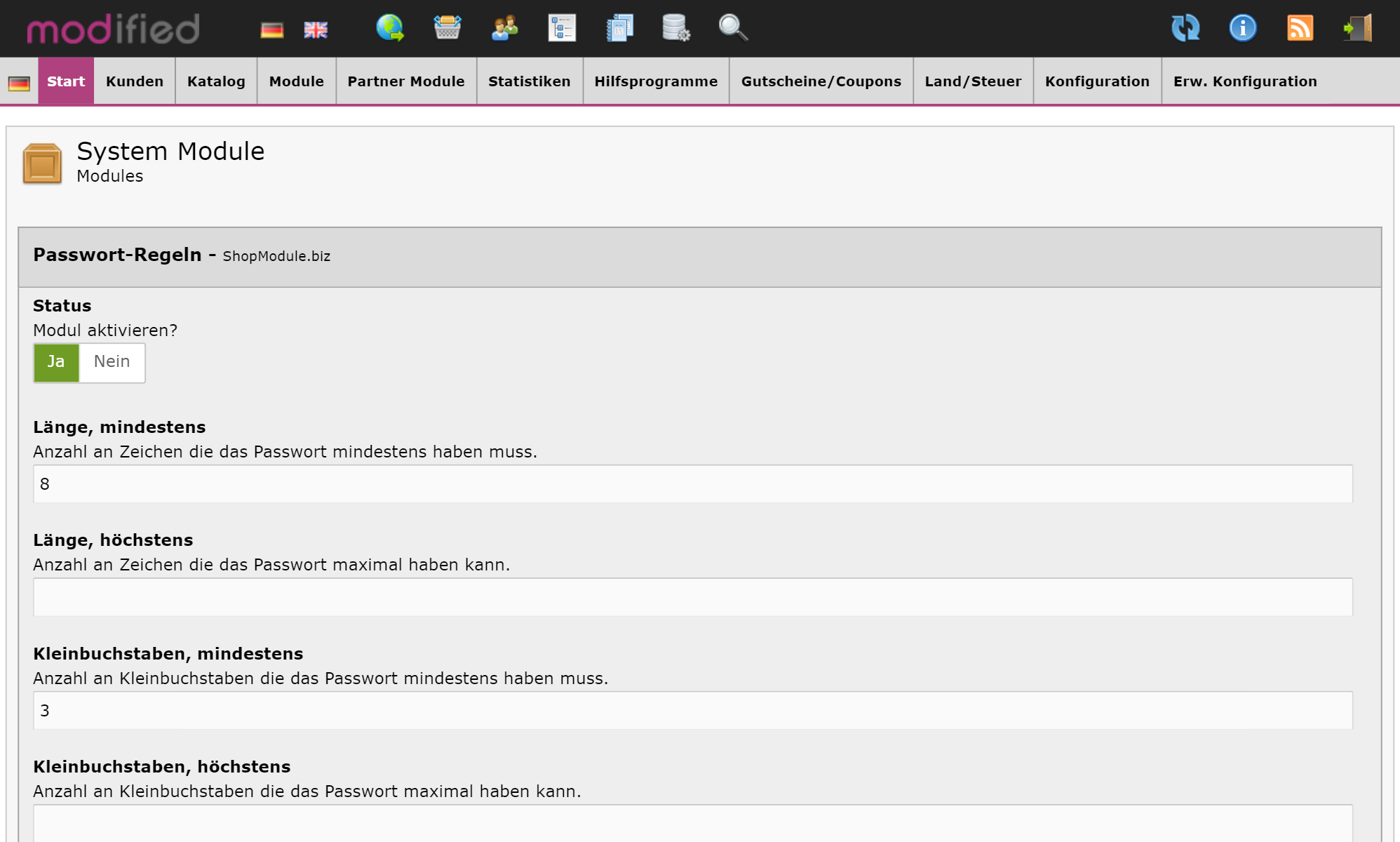Click the modified logo link

(113, 29)
